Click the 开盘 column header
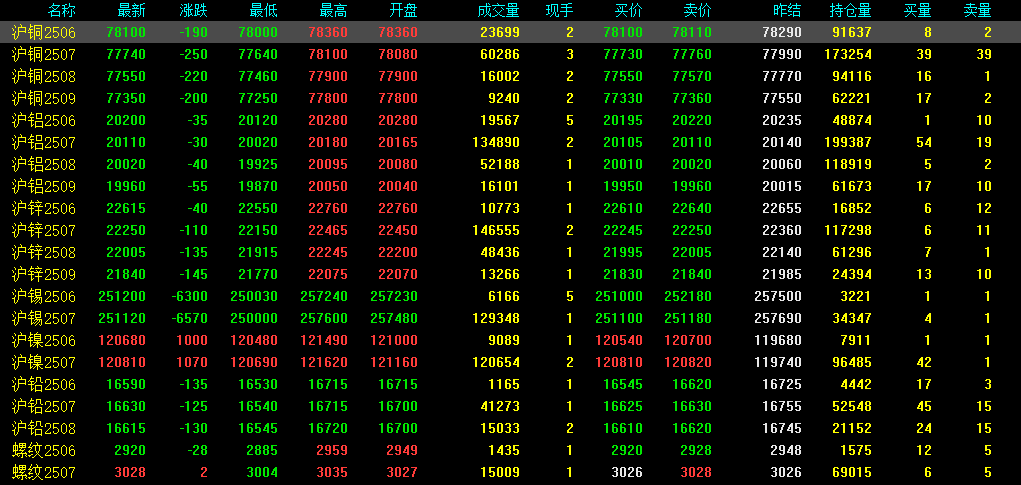Screen dimensions: 1021x485 click(404, 10)
